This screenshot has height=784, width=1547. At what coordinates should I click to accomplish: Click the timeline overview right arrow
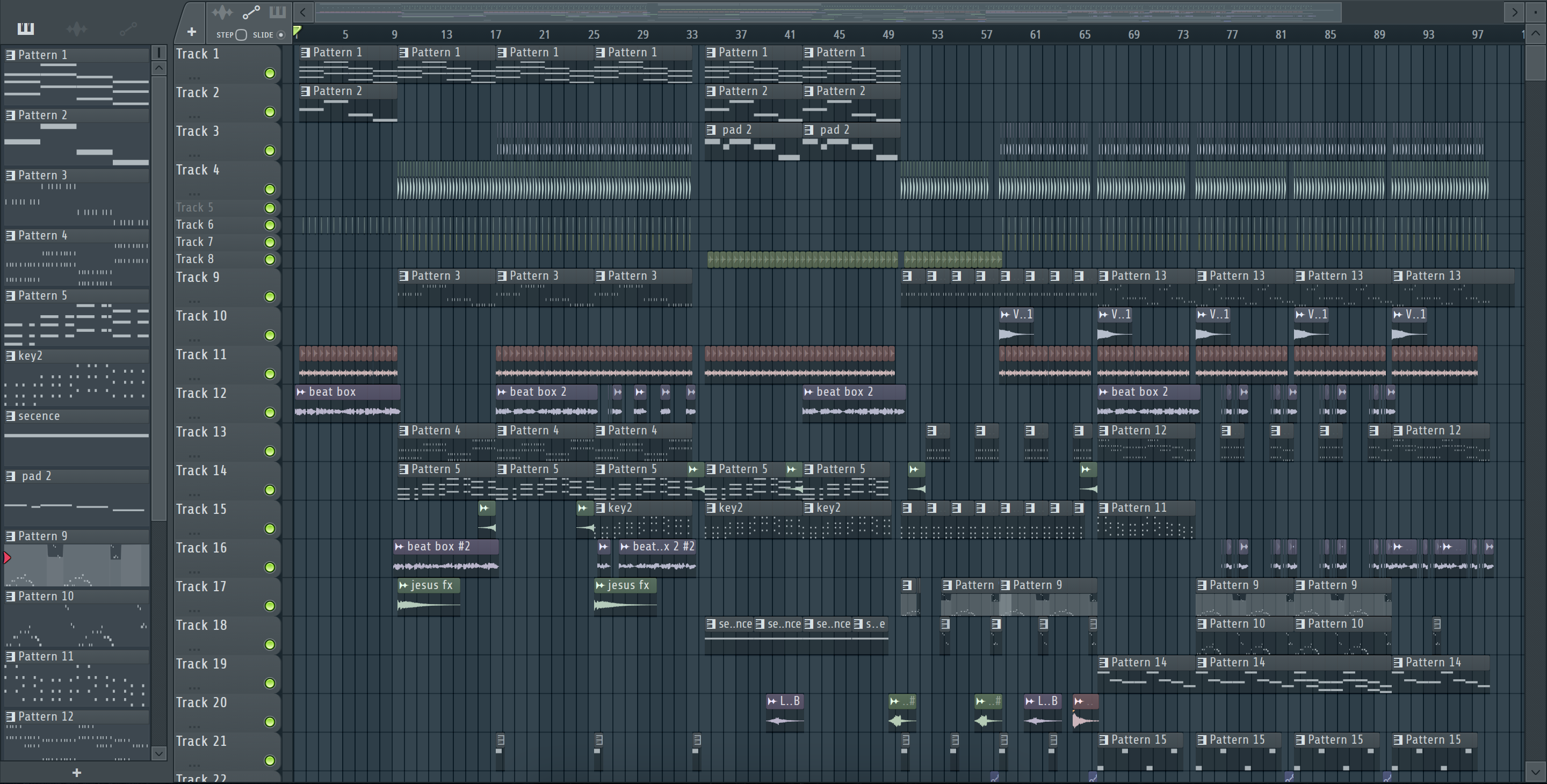[1514, 12]
